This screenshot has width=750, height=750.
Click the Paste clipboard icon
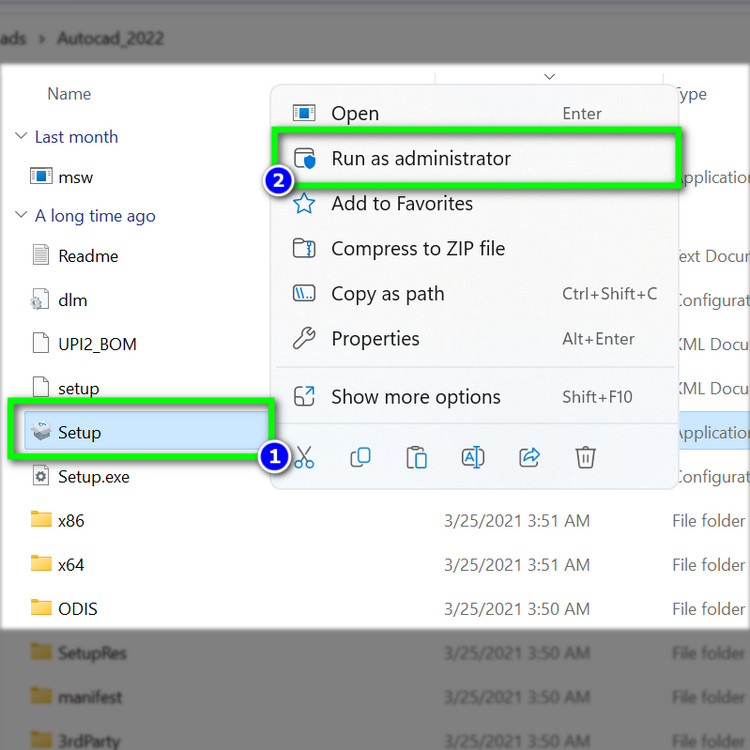pos(417,458)
